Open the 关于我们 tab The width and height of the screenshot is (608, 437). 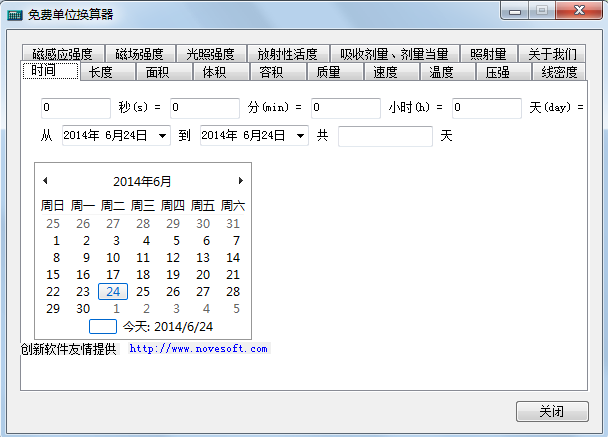click(552, 54)
